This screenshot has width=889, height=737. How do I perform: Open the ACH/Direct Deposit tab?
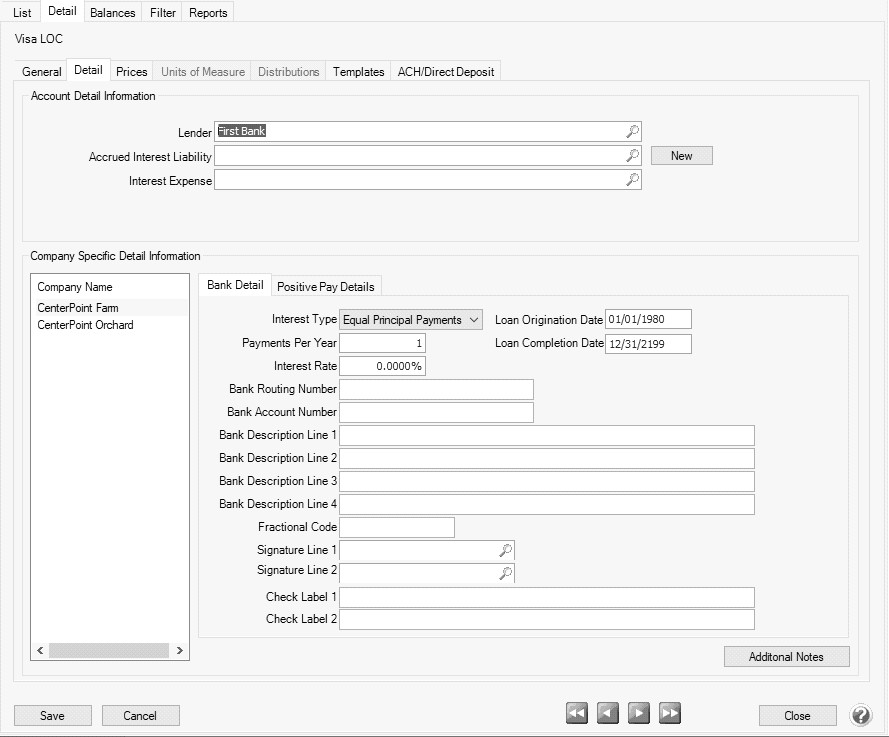pyautogui.click(x=445, y=72)
